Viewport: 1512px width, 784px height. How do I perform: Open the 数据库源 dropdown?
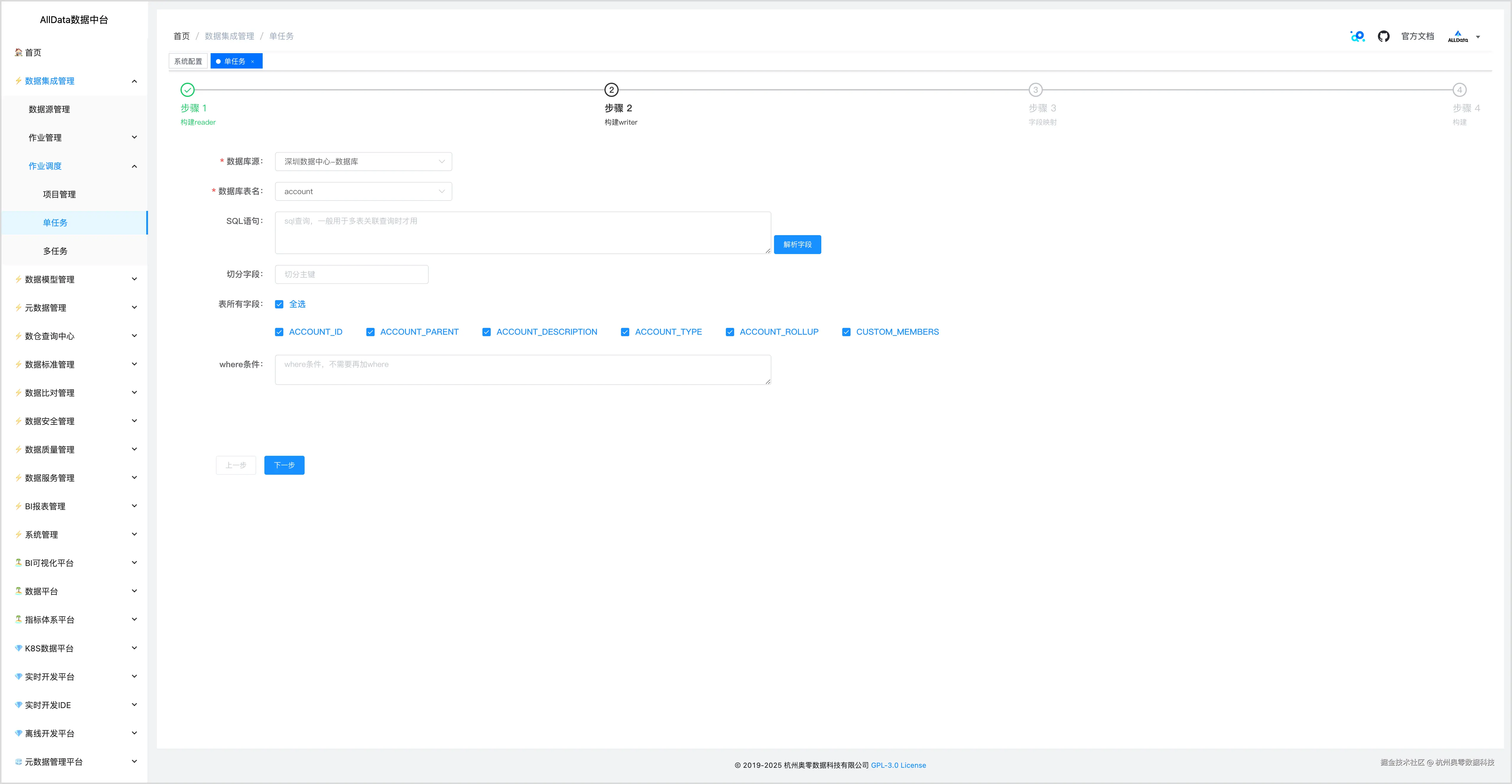363,161
